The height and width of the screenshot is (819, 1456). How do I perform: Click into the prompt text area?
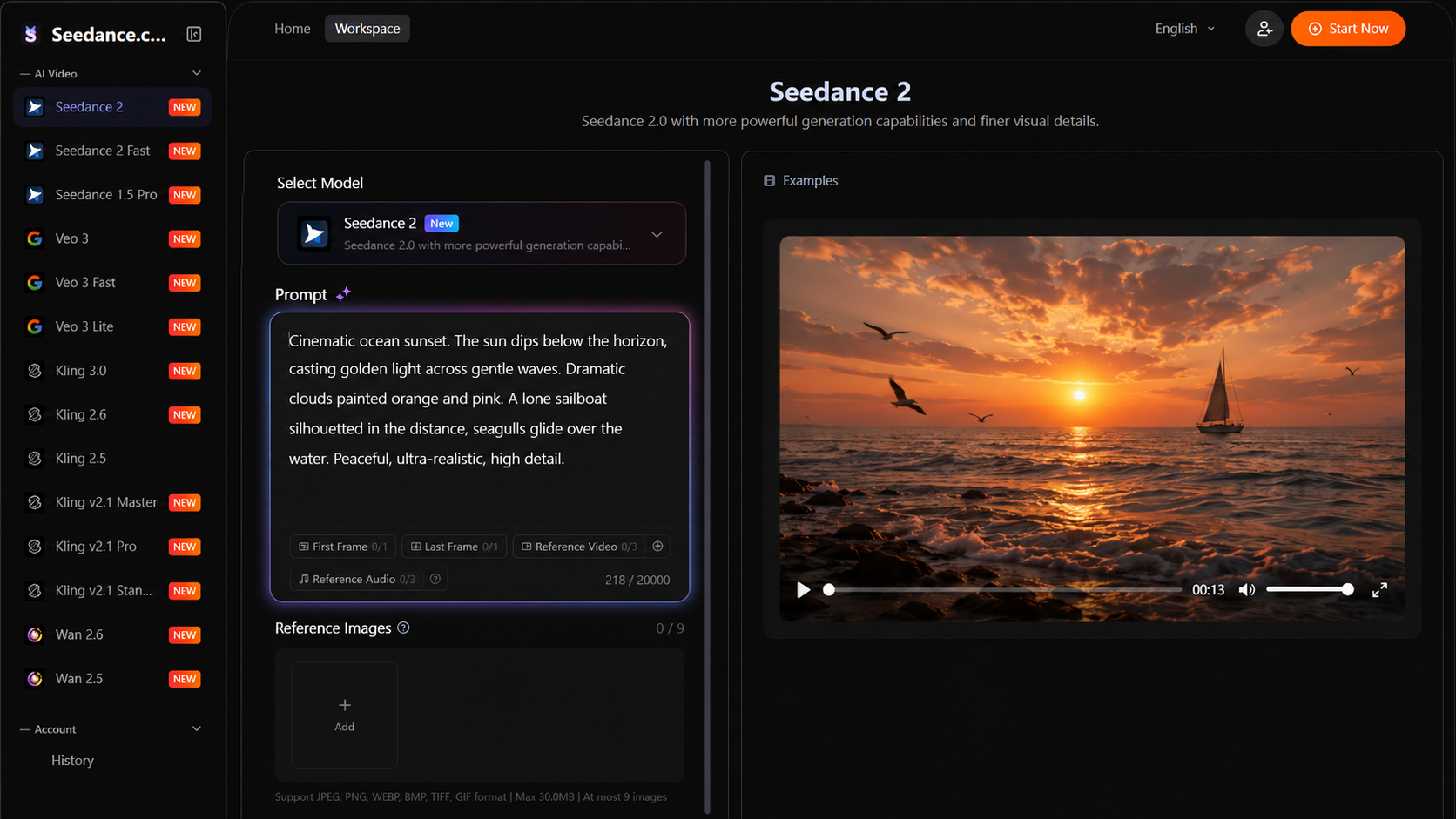(479, 418)
